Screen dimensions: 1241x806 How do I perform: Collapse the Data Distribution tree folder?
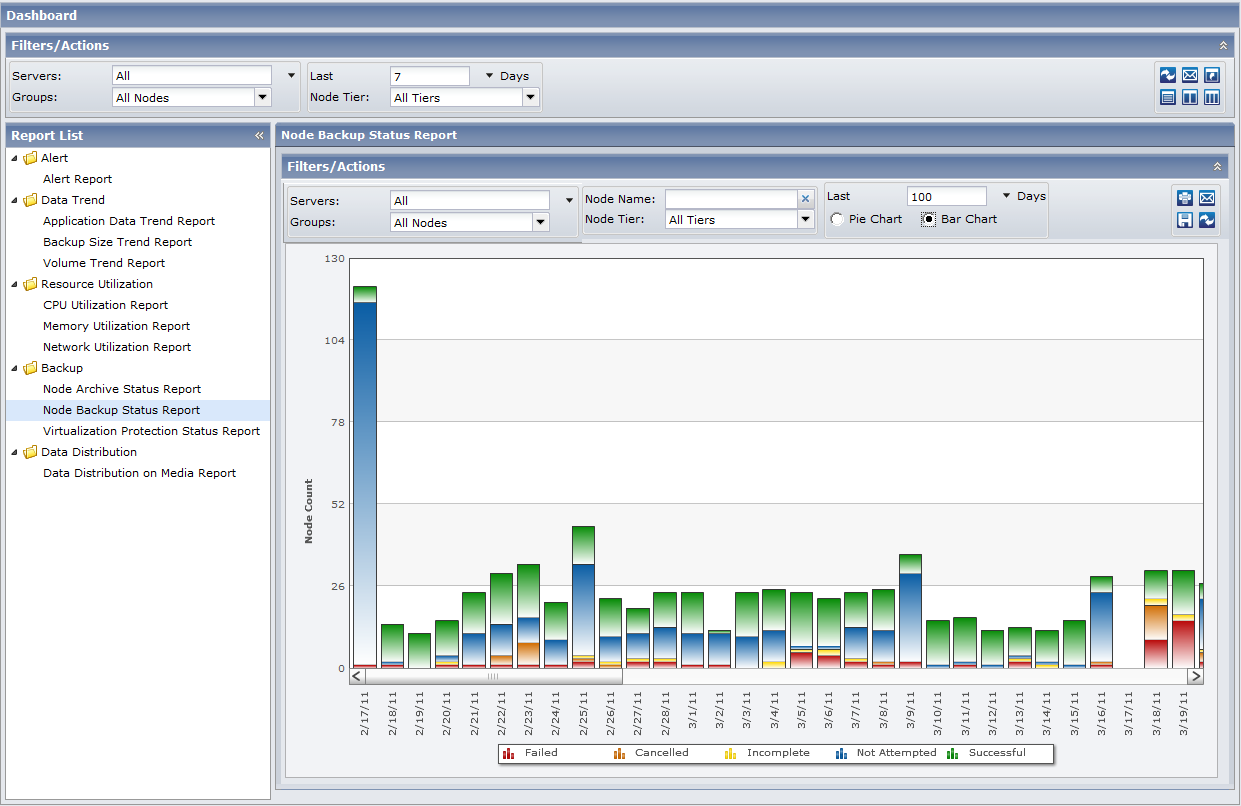coord(15,452)
